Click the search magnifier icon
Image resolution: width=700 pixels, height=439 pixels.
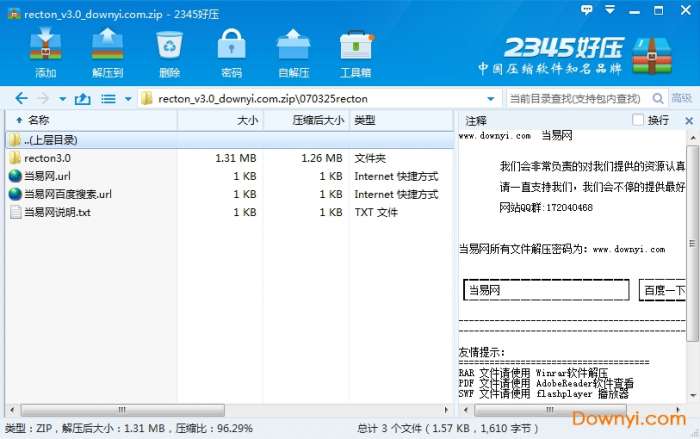click(x=658, y=99)
